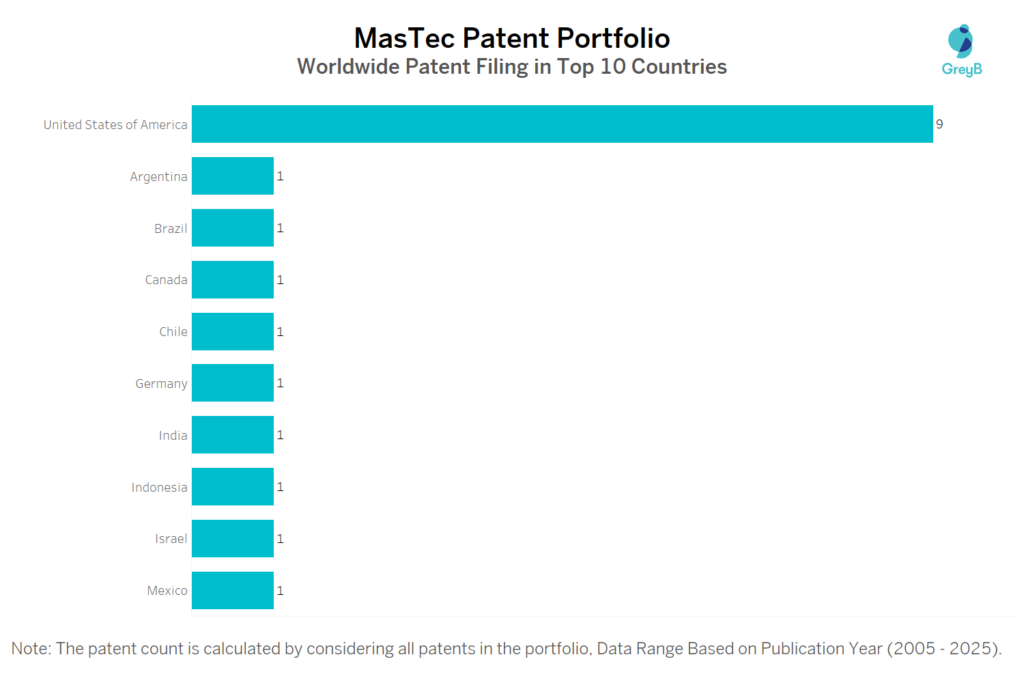Click the GreyB brand text
This screenshot has width=1024, height=683.
point(962,70)
